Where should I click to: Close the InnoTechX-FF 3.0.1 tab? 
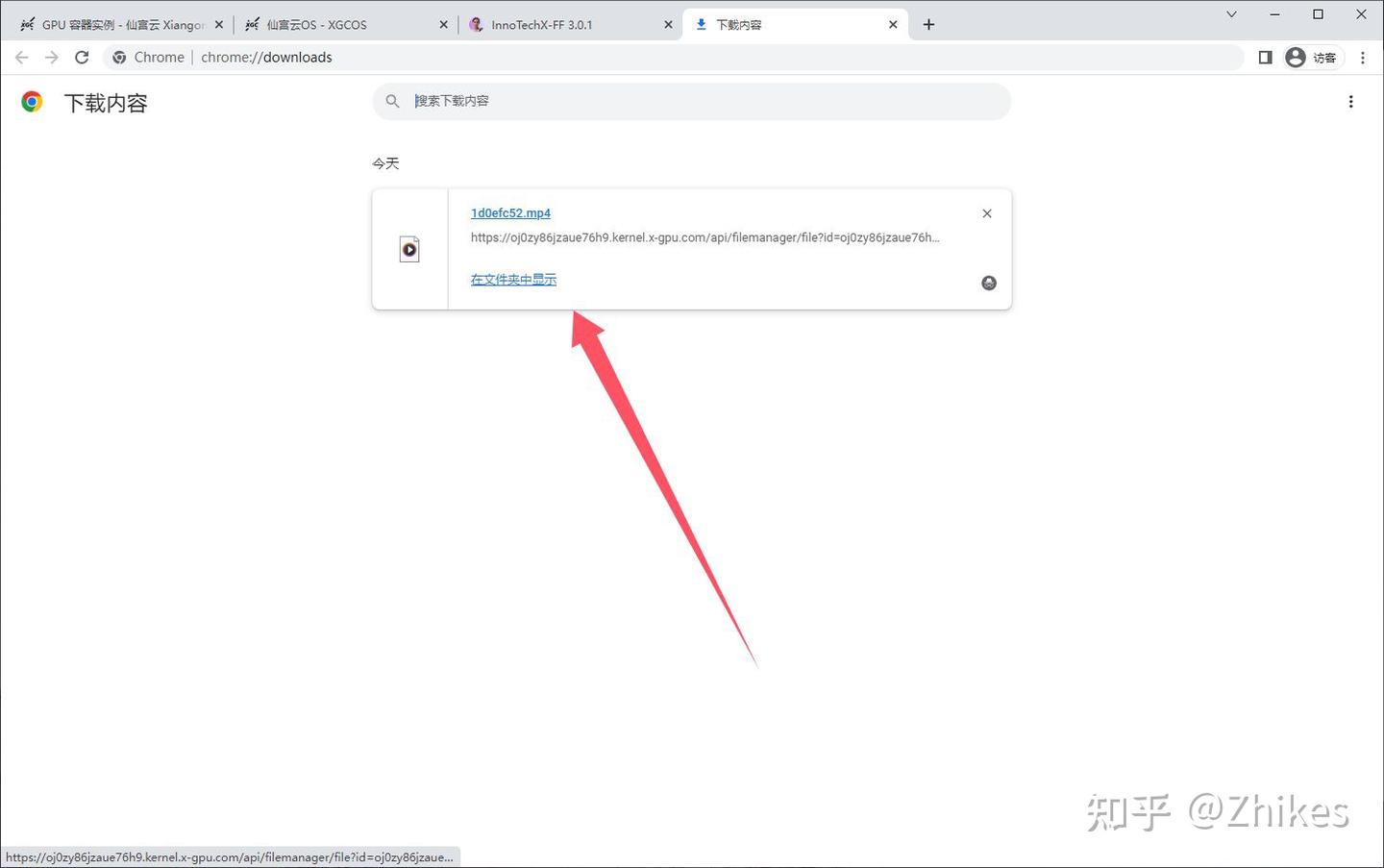(668, 25)
